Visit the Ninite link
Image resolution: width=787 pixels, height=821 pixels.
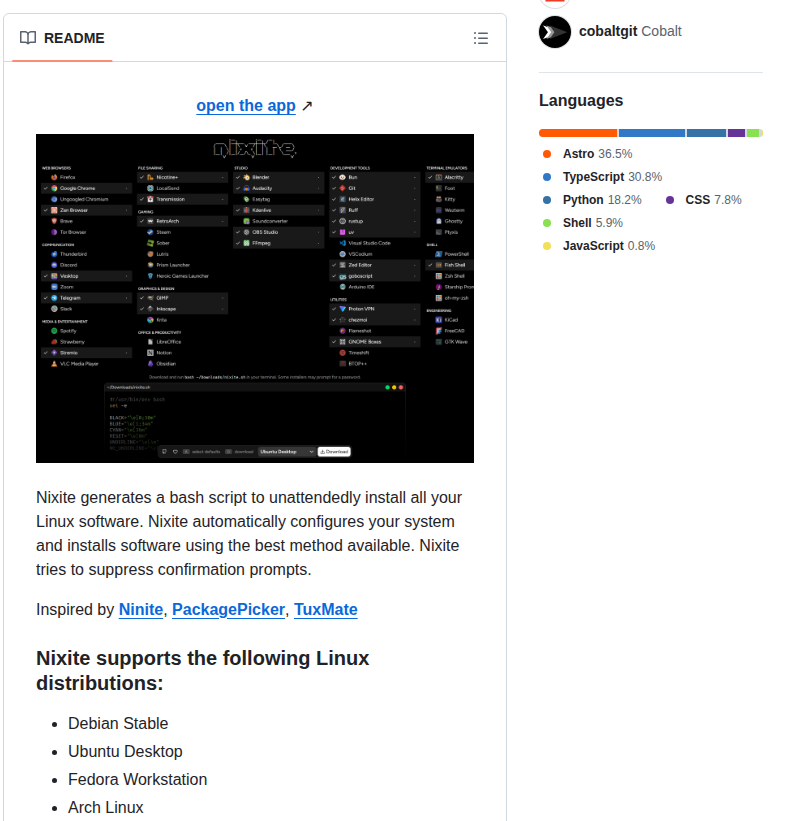click(x=141, y=609)
